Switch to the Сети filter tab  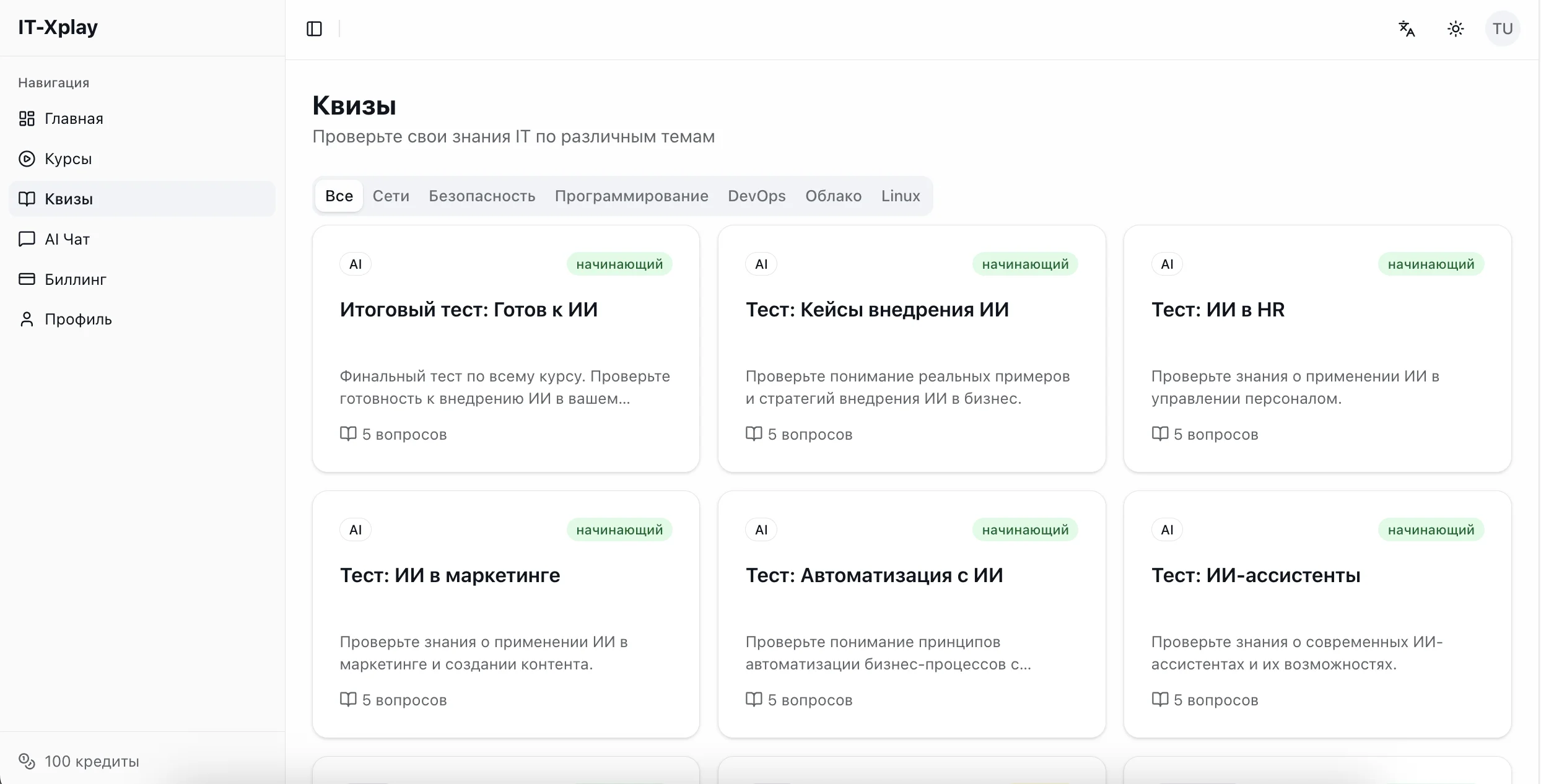pos(391,196)
